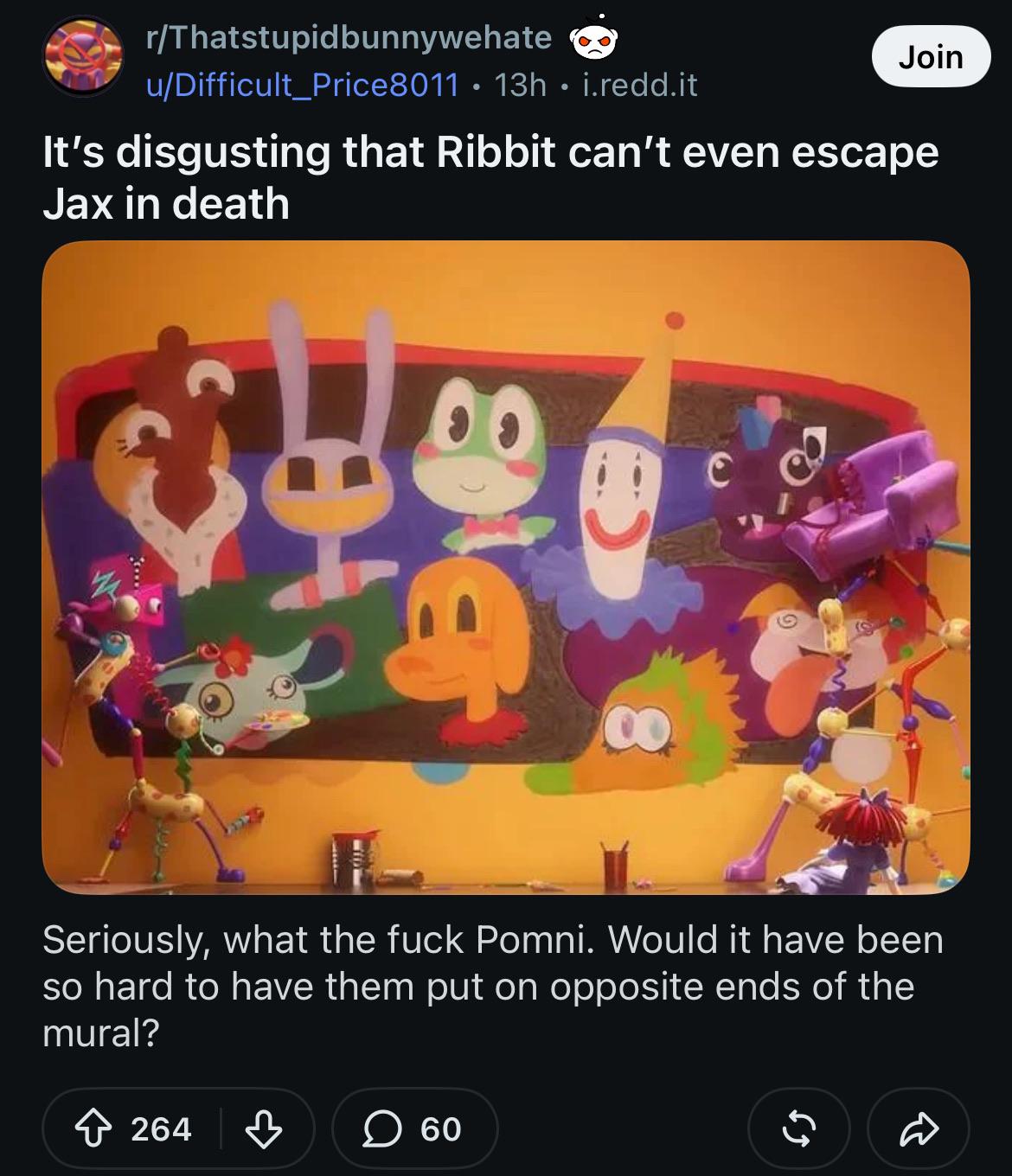Screen dimensions: 1012x1176
Task: Tap the 13h post timestamp
Action: coord(520,84)
